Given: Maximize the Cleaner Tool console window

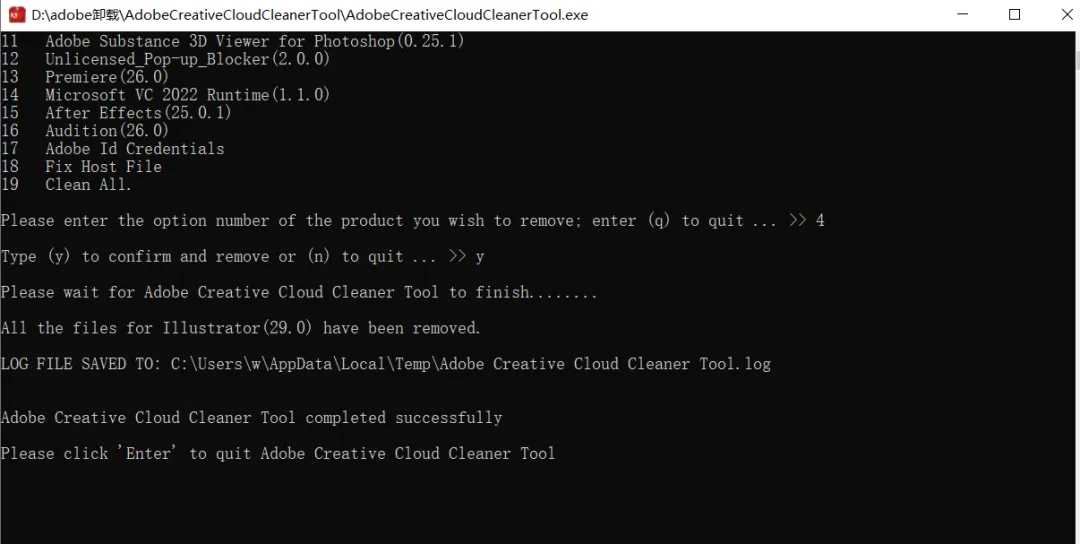Looking at the screenshot, I should coord(1014,14).
